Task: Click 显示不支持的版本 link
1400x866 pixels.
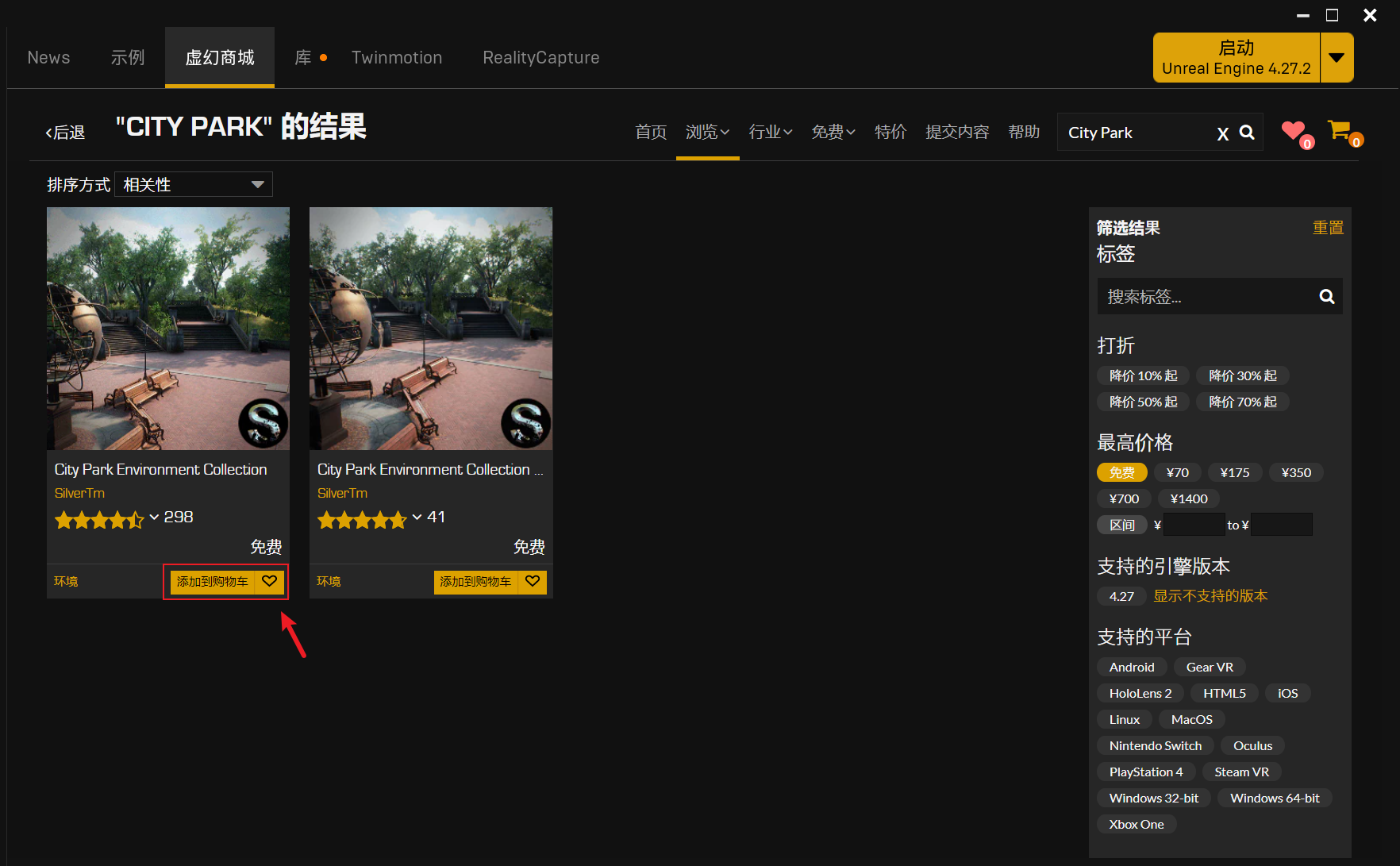Action: click(1210, 596)
